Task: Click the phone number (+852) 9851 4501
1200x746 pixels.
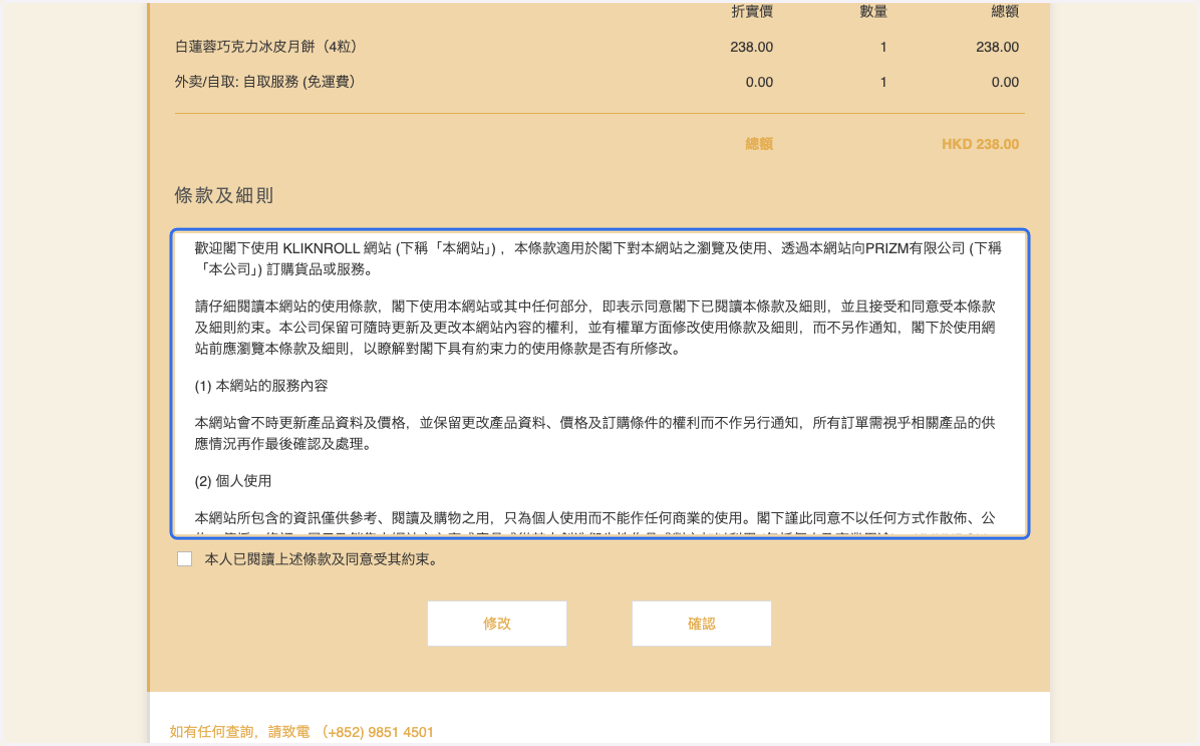Action: (378, 732)
